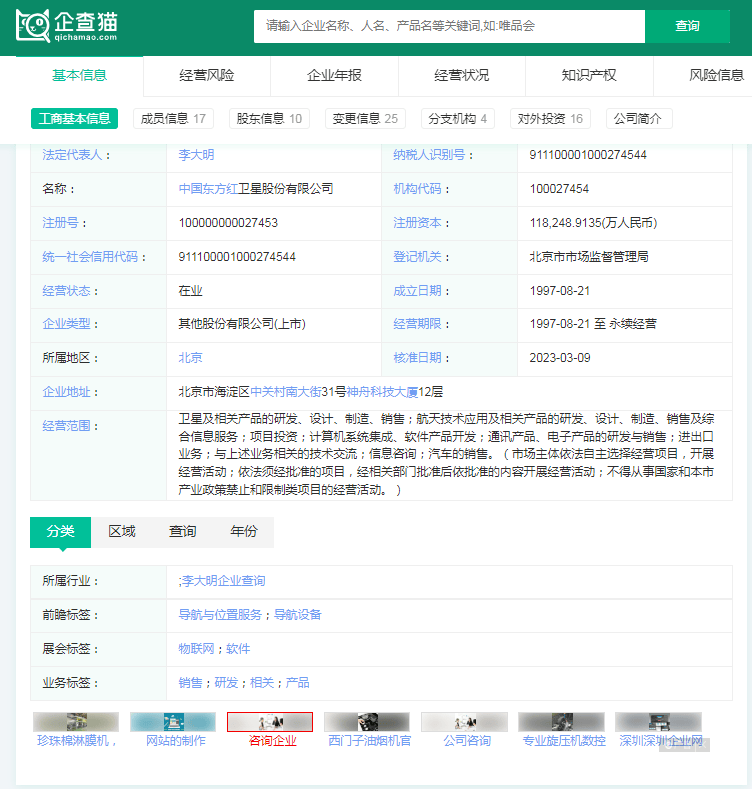The width and height of the screenshot is (752, 789).
Task: Click the 西门子油烟机官 ad thumbnail
Action: (x=367, y=722)
